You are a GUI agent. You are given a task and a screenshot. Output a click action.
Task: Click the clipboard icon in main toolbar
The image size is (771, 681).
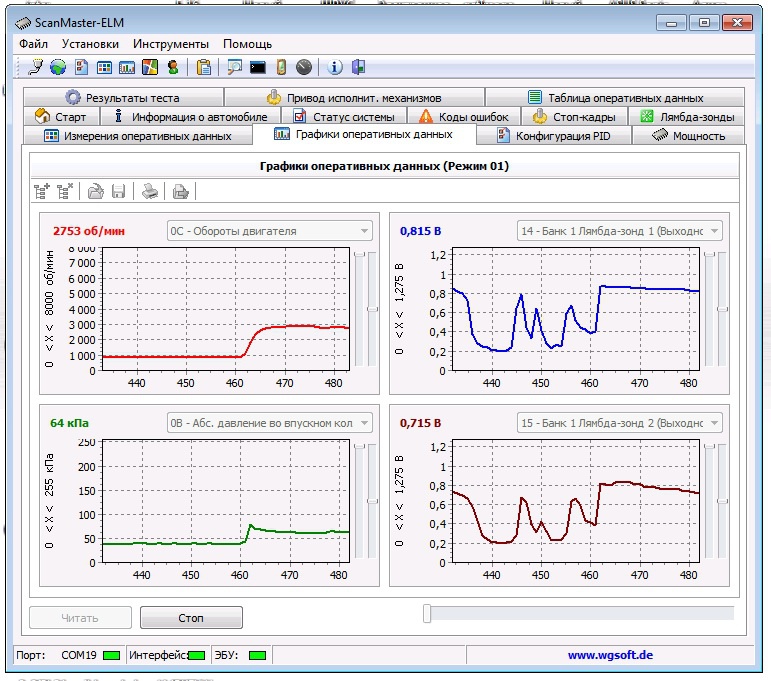204,67
